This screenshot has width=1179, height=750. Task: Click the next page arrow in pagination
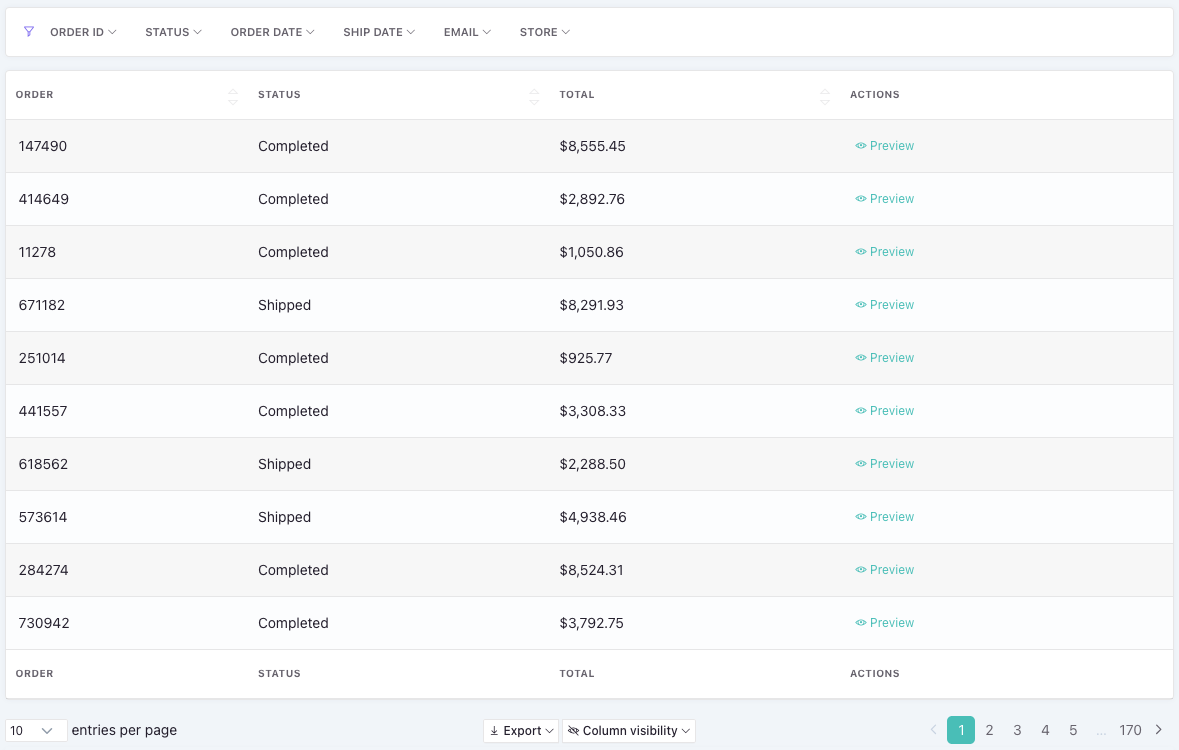tap(1159, 730)
